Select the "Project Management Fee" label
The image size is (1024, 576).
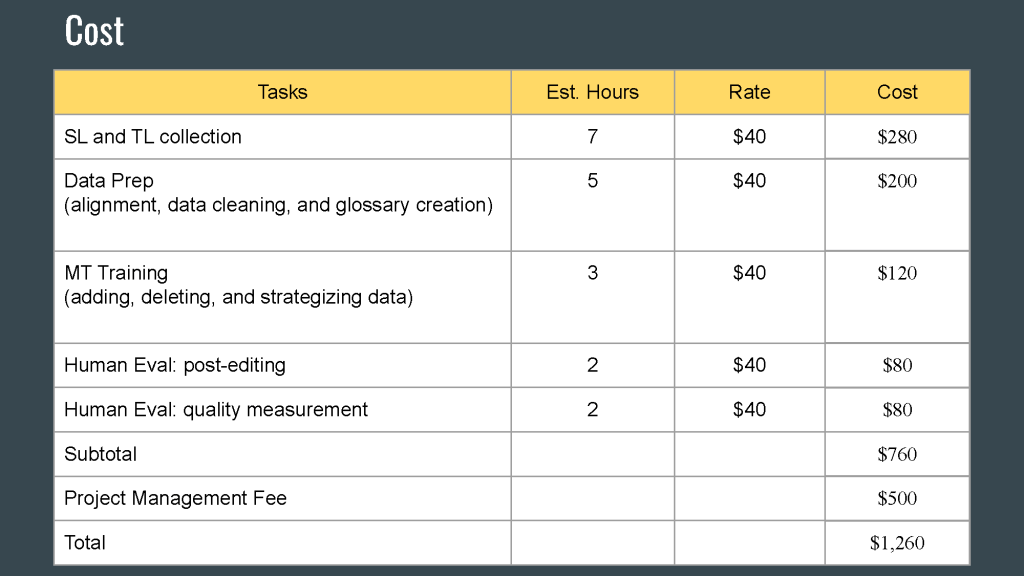175,498
